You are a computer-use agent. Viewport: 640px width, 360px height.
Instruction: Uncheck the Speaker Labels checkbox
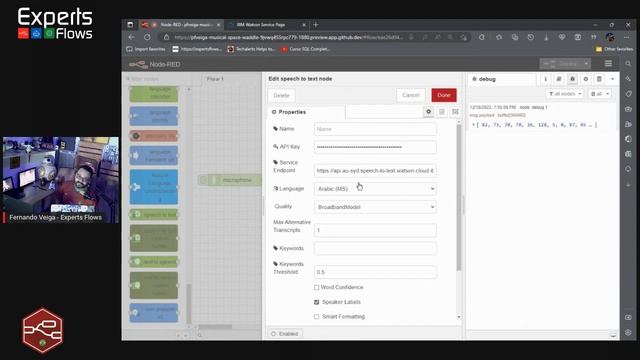(x=316, y=302)
